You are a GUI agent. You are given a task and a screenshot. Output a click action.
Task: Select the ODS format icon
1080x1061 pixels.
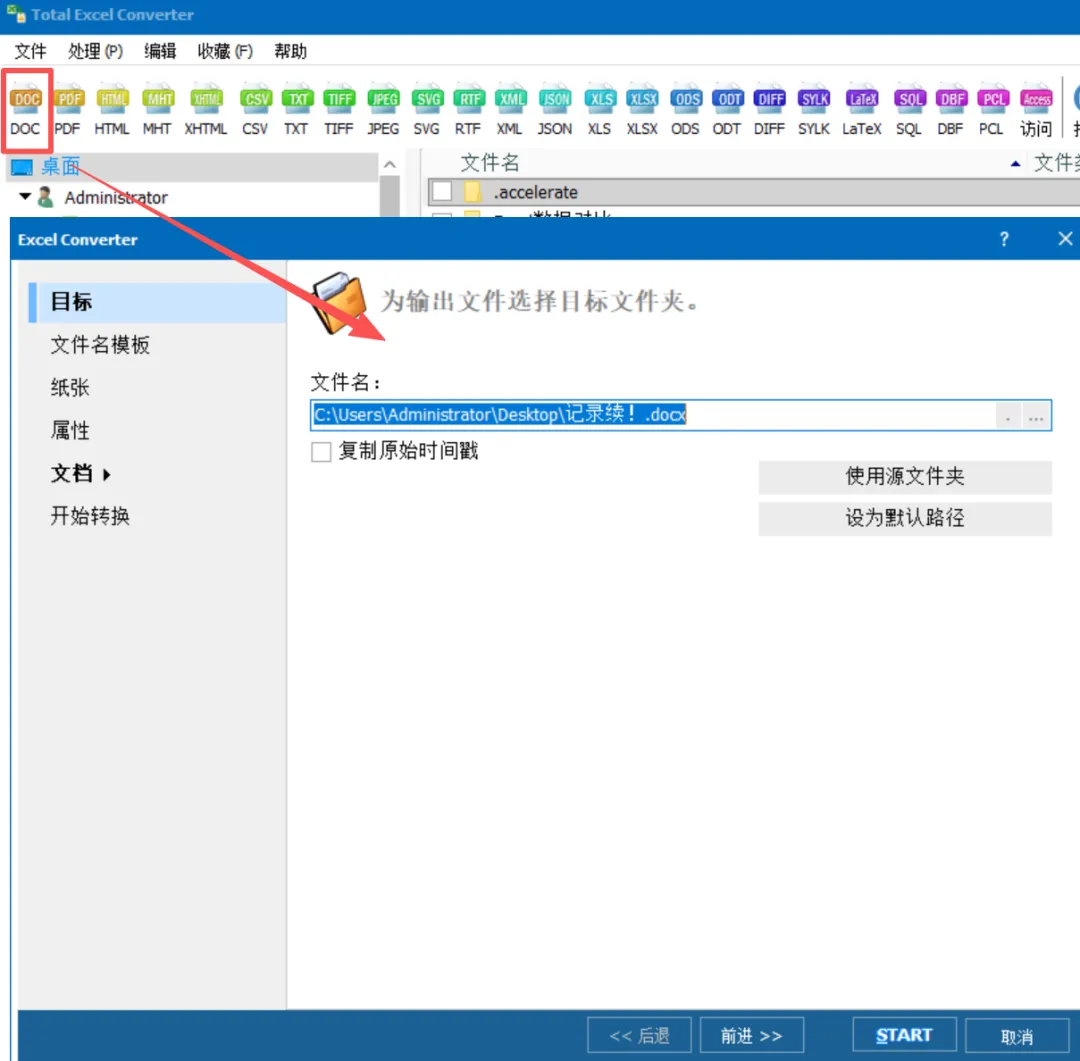coord(686,110)
